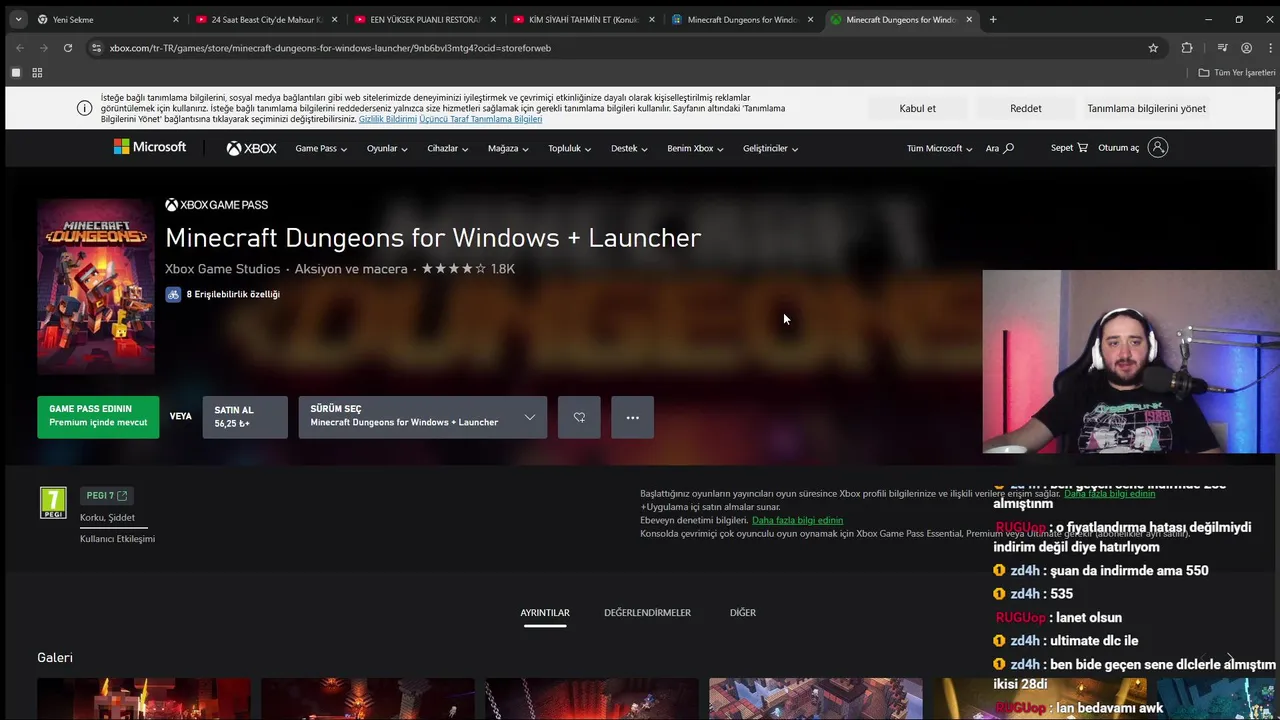This screenshot has height=720, width=1280.
Task: Open the tab search dropdown arrow
Action: point(18,19)
